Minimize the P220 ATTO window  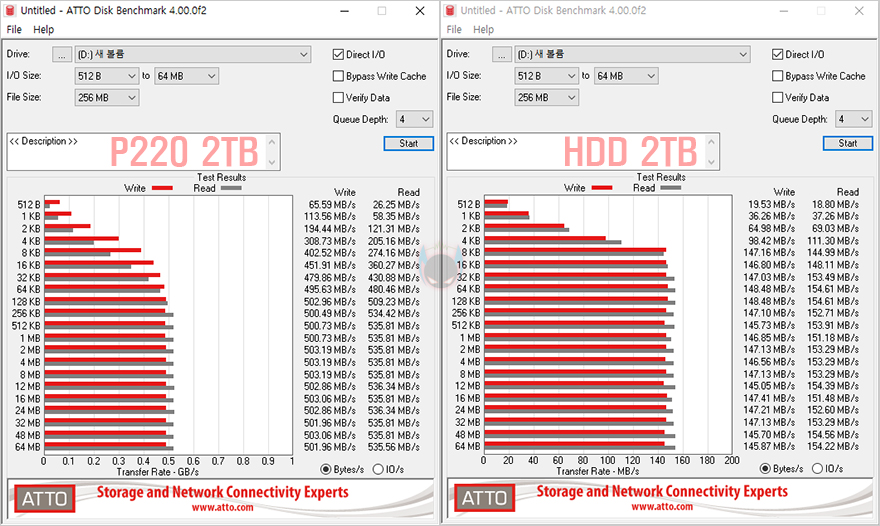[x=345, y=11]
